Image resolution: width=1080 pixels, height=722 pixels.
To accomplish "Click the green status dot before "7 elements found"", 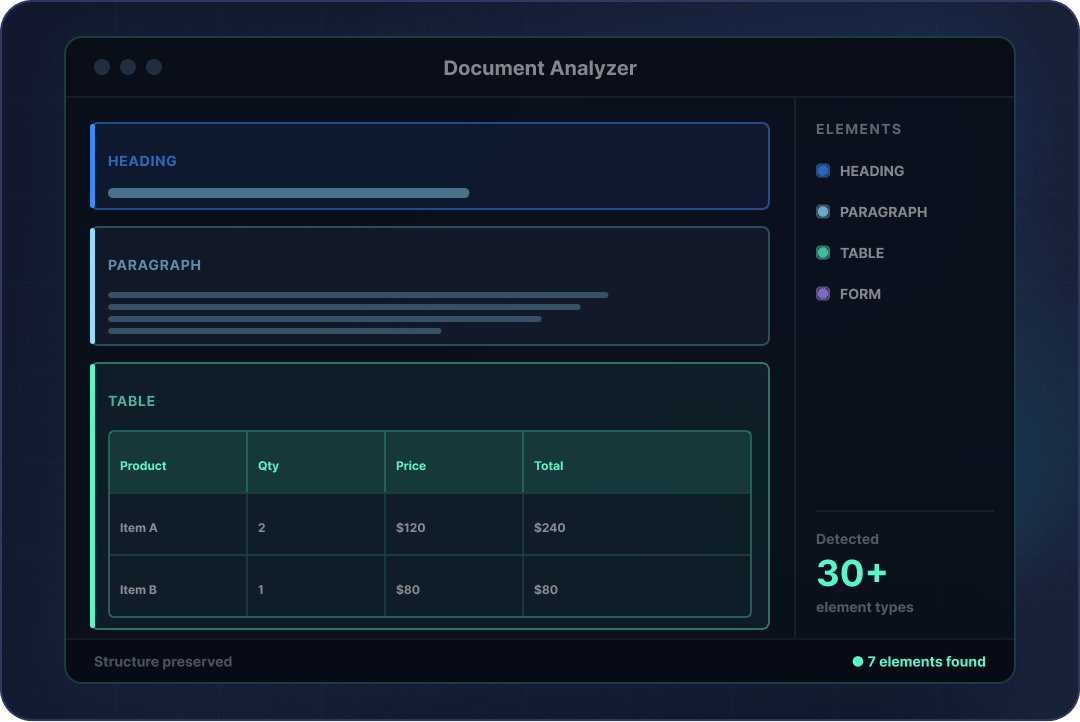I will pos(858,661).
